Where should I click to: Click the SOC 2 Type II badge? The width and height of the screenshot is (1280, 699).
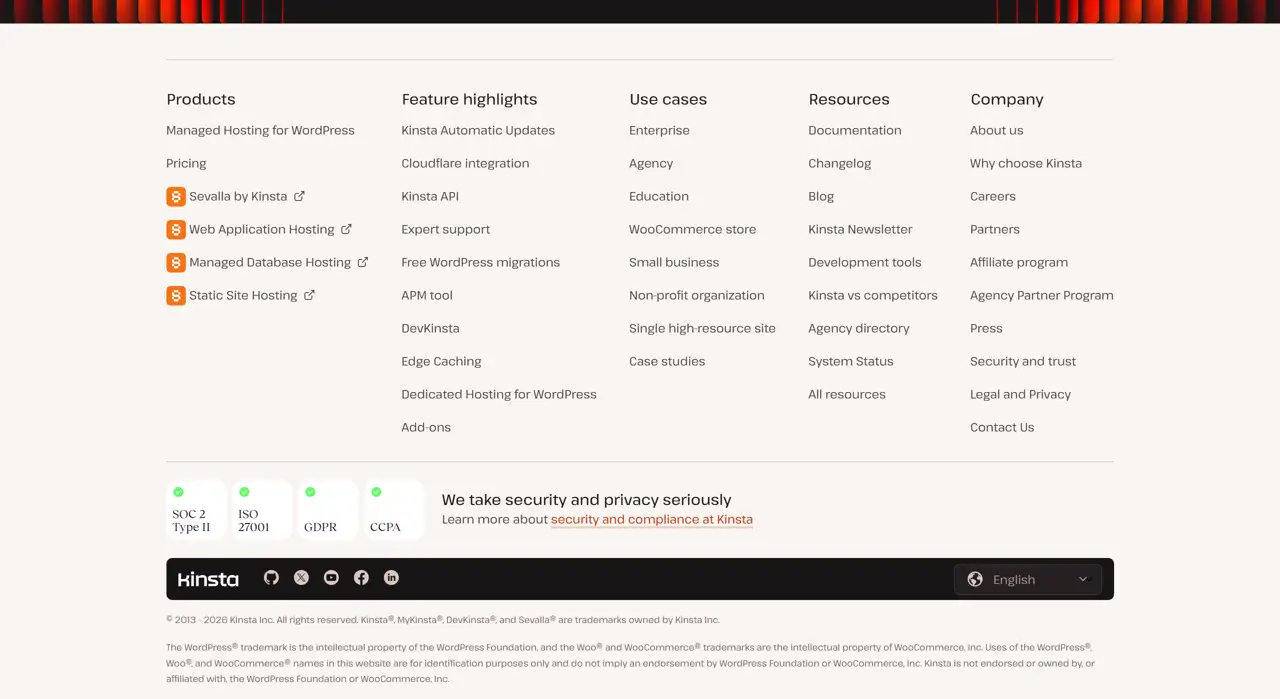(196, 510)
